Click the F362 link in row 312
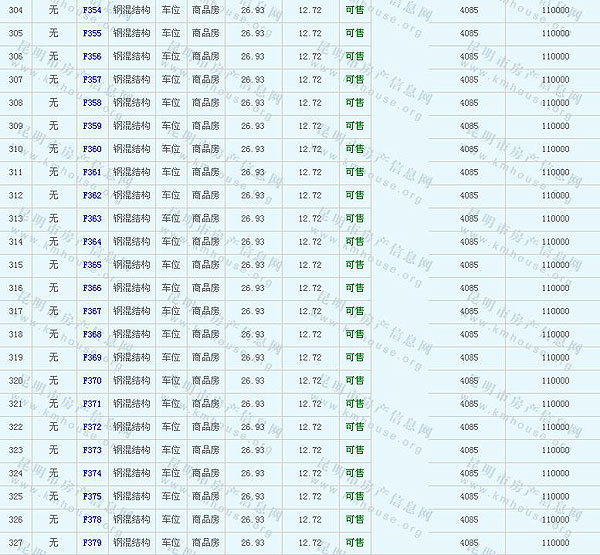Image resolution: width=600 pixels, height=555 pixels. [91, 195]
